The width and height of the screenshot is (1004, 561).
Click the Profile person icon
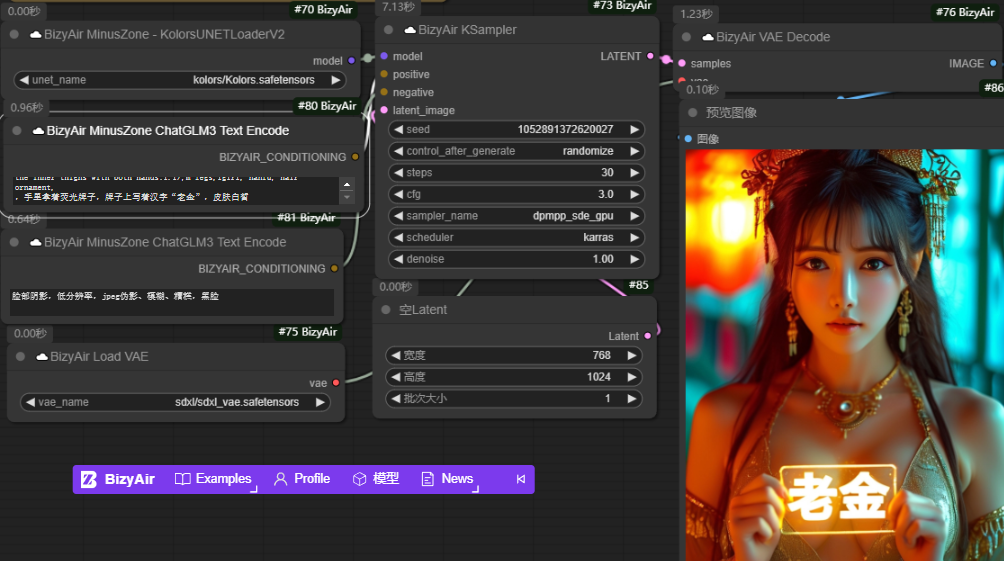(280, 479)
